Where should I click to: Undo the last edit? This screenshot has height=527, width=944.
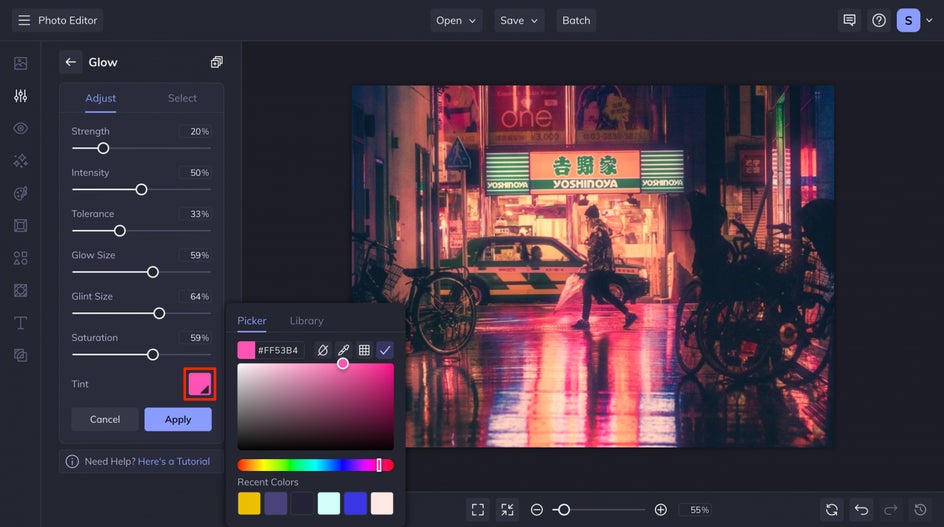(861, 510)
